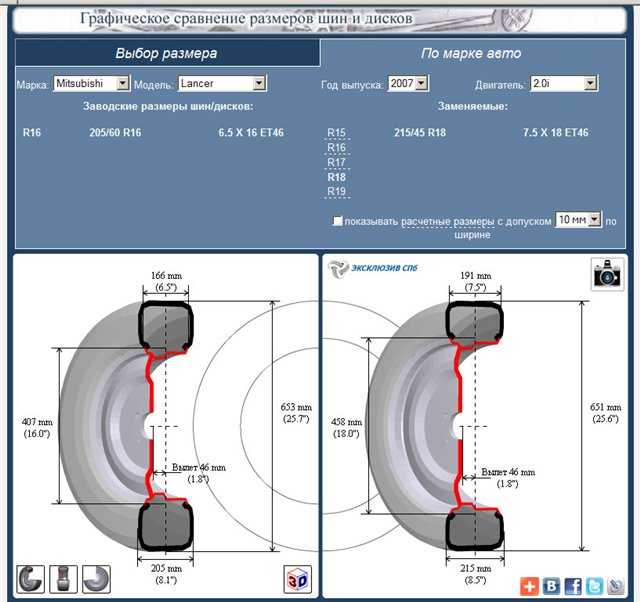Screen dimensions: 640x602
Task: Click the factory tire size 205/60 R16
Action: [116, 133]
